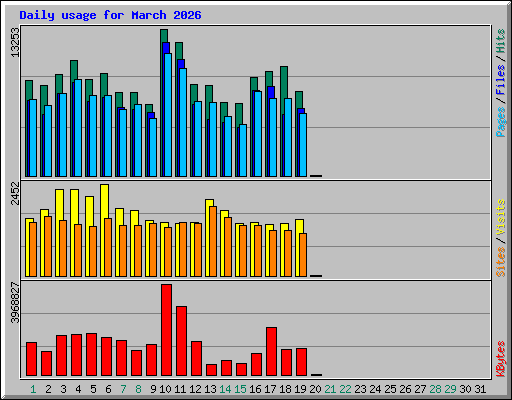Click day 27 on the x-axis

coord(420,389)
